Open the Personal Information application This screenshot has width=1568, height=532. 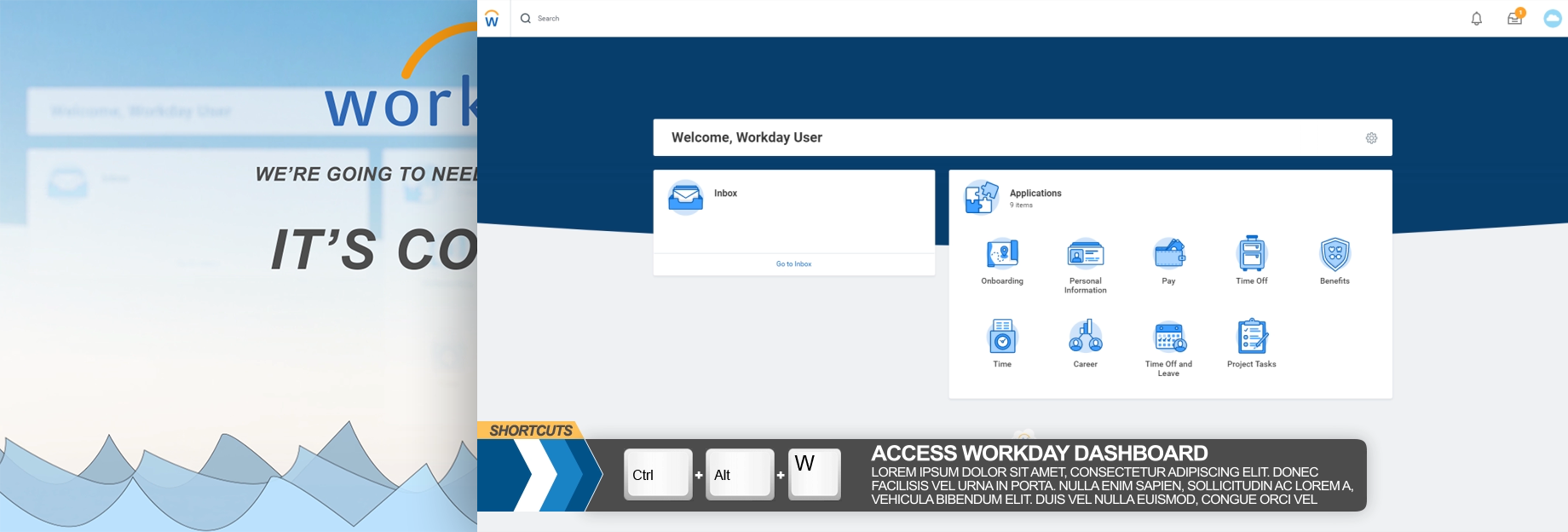[1086, 266]
